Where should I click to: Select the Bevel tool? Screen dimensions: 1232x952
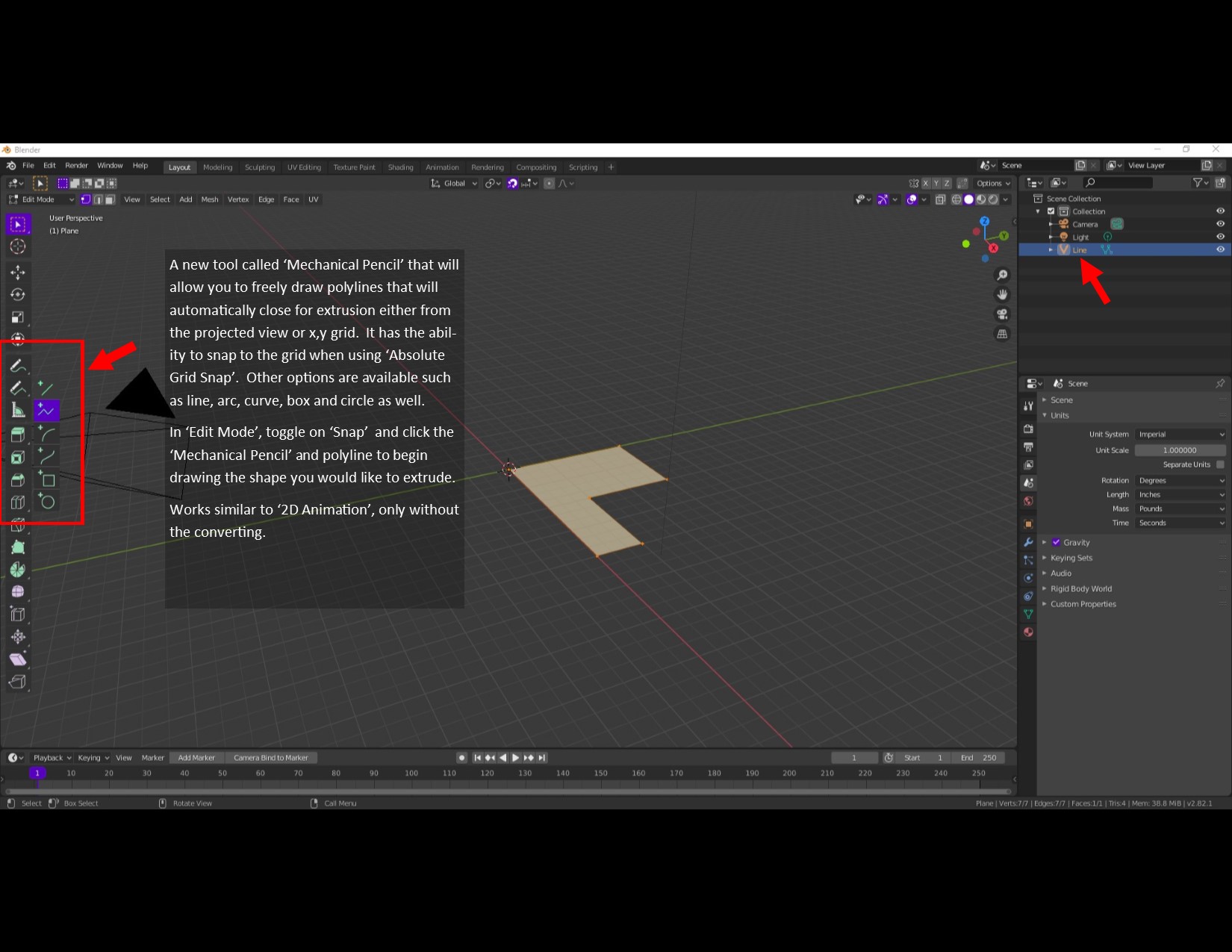(x=18, y=480)
